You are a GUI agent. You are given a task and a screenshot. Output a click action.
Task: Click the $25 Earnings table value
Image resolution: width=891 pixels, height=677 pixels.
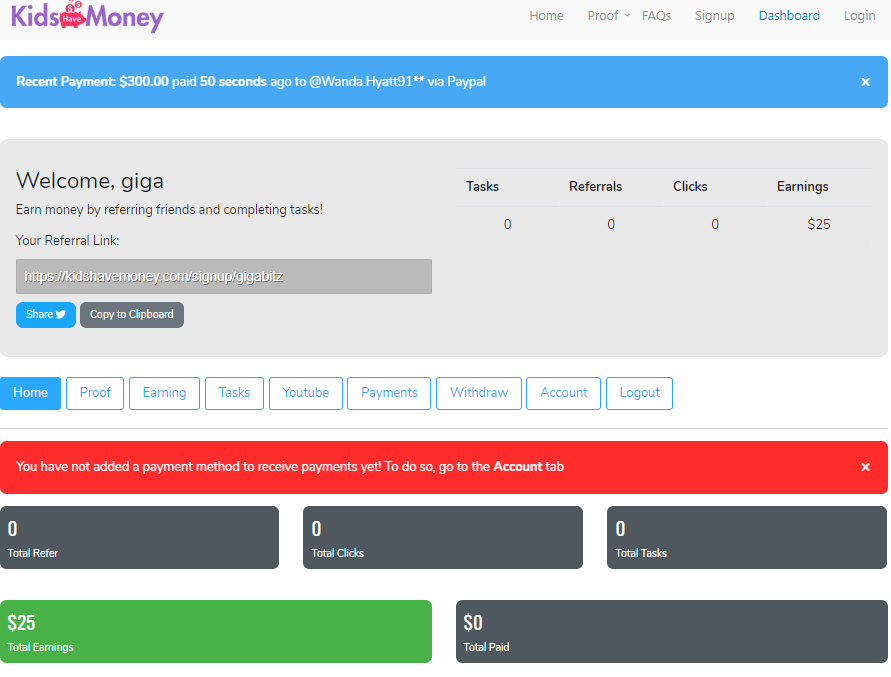tap(818, 225)
